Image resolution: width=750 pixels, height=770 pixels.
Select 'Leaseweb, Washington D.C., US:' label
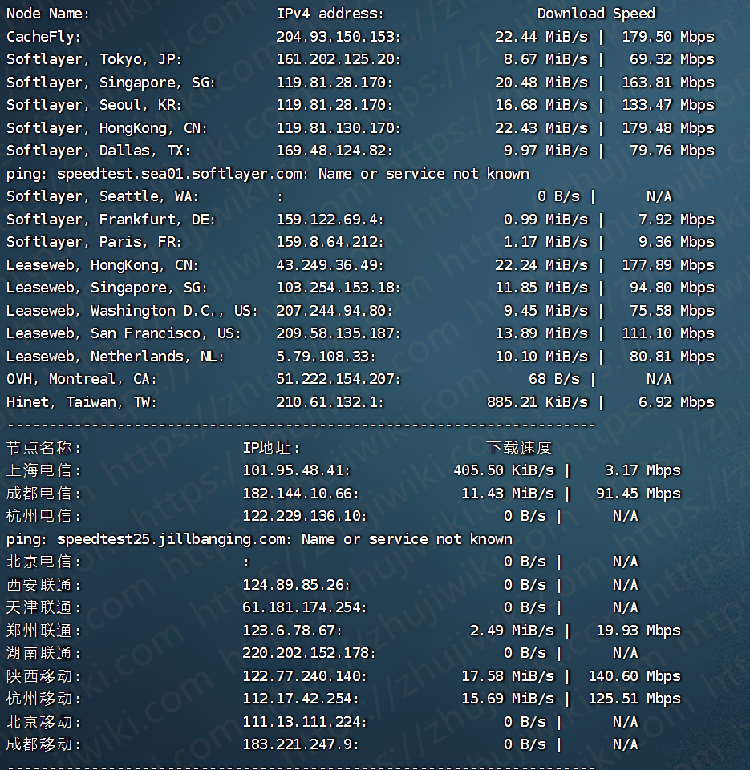(132, 311)
